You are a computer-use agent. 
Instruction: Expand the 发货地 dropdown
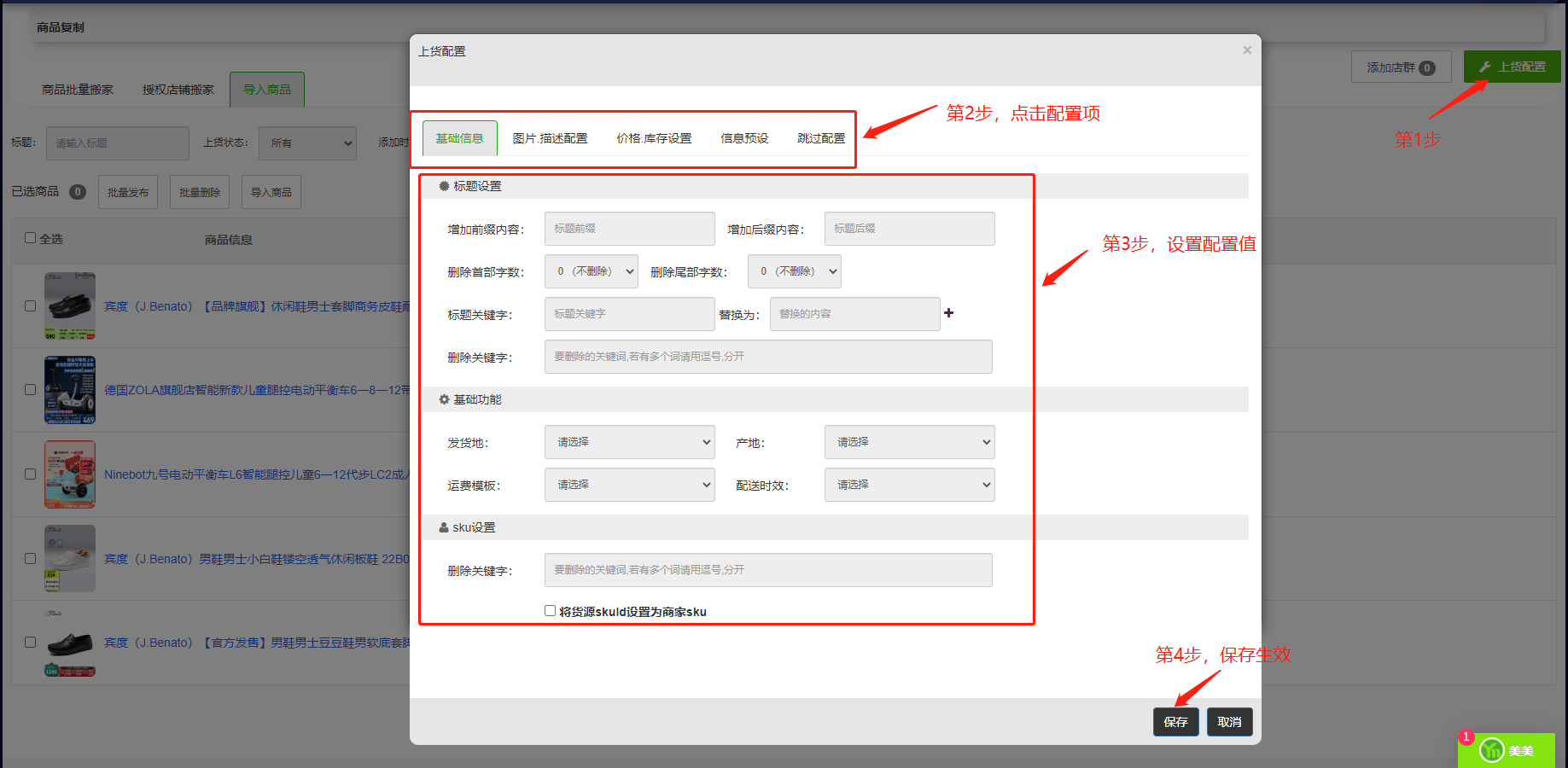click(629, 442)
